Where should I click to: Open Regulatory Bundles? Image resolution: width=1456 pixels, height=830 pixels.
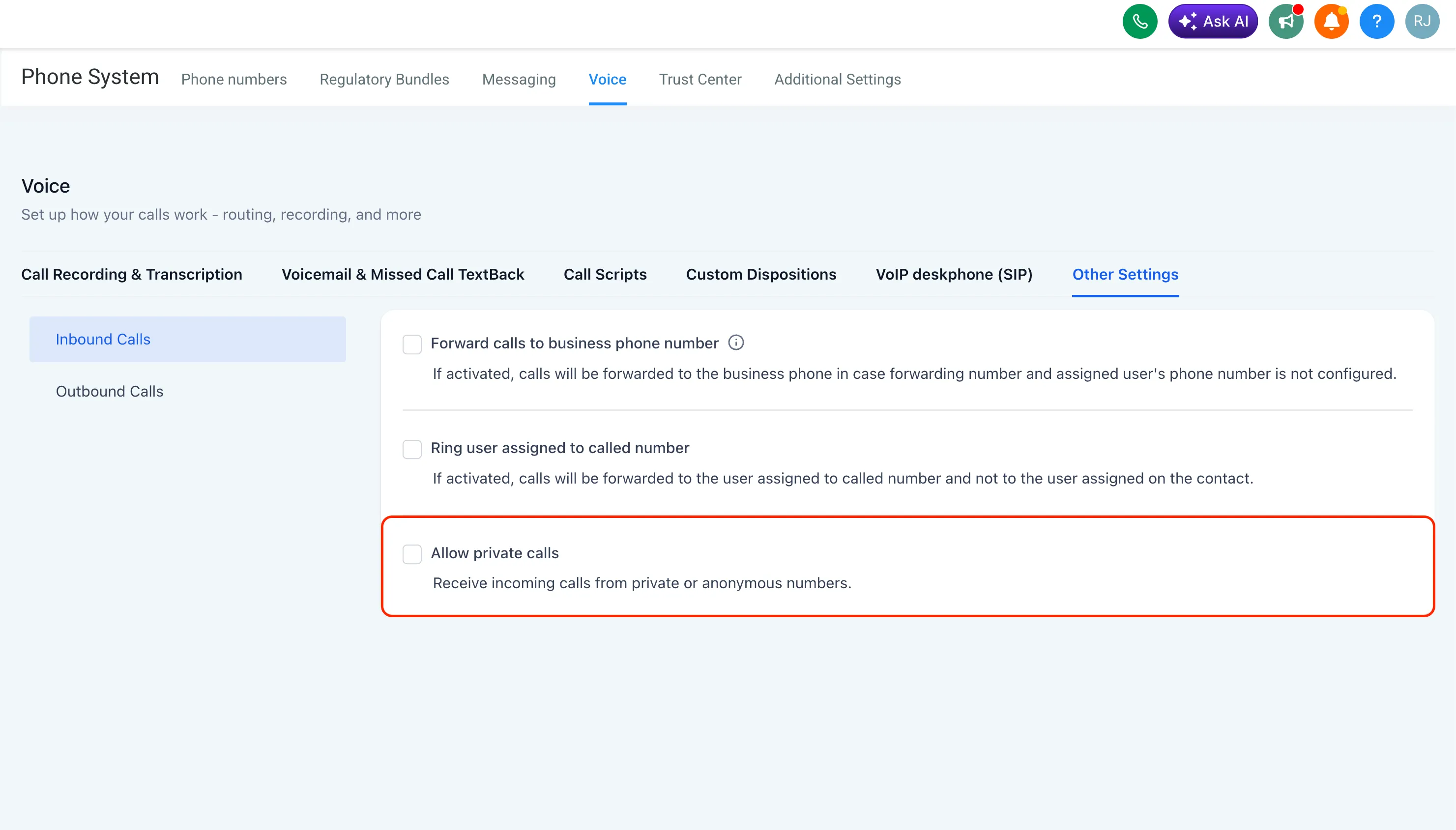pos(384,79)
